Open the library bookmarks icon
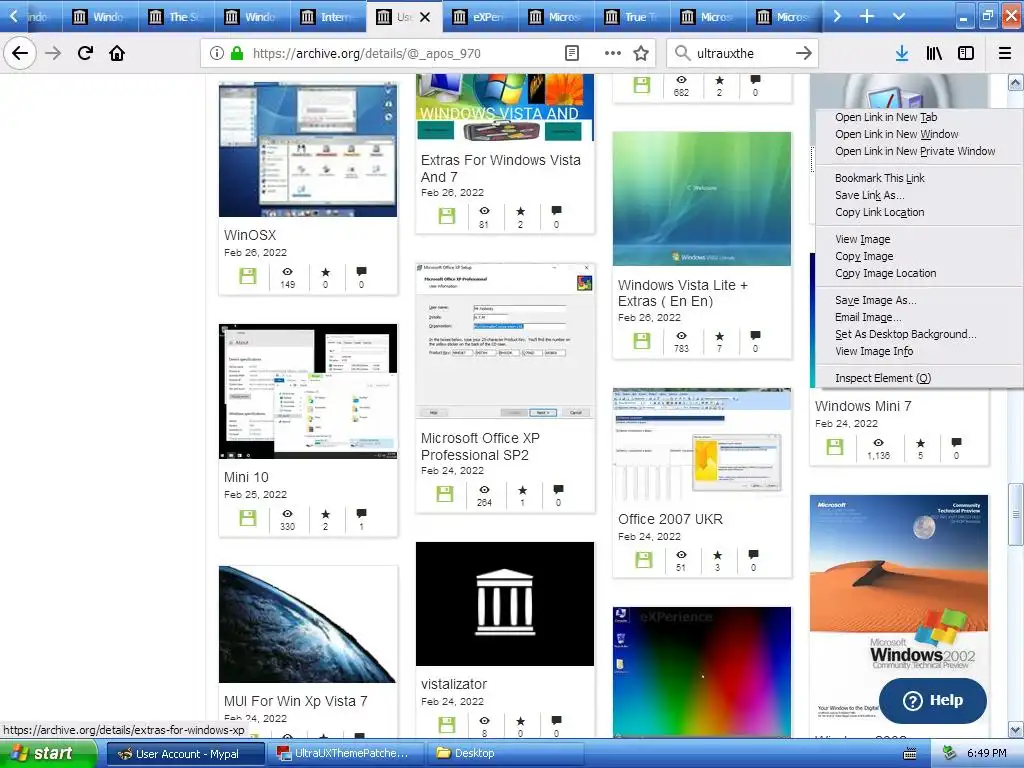 coord(934,54)
